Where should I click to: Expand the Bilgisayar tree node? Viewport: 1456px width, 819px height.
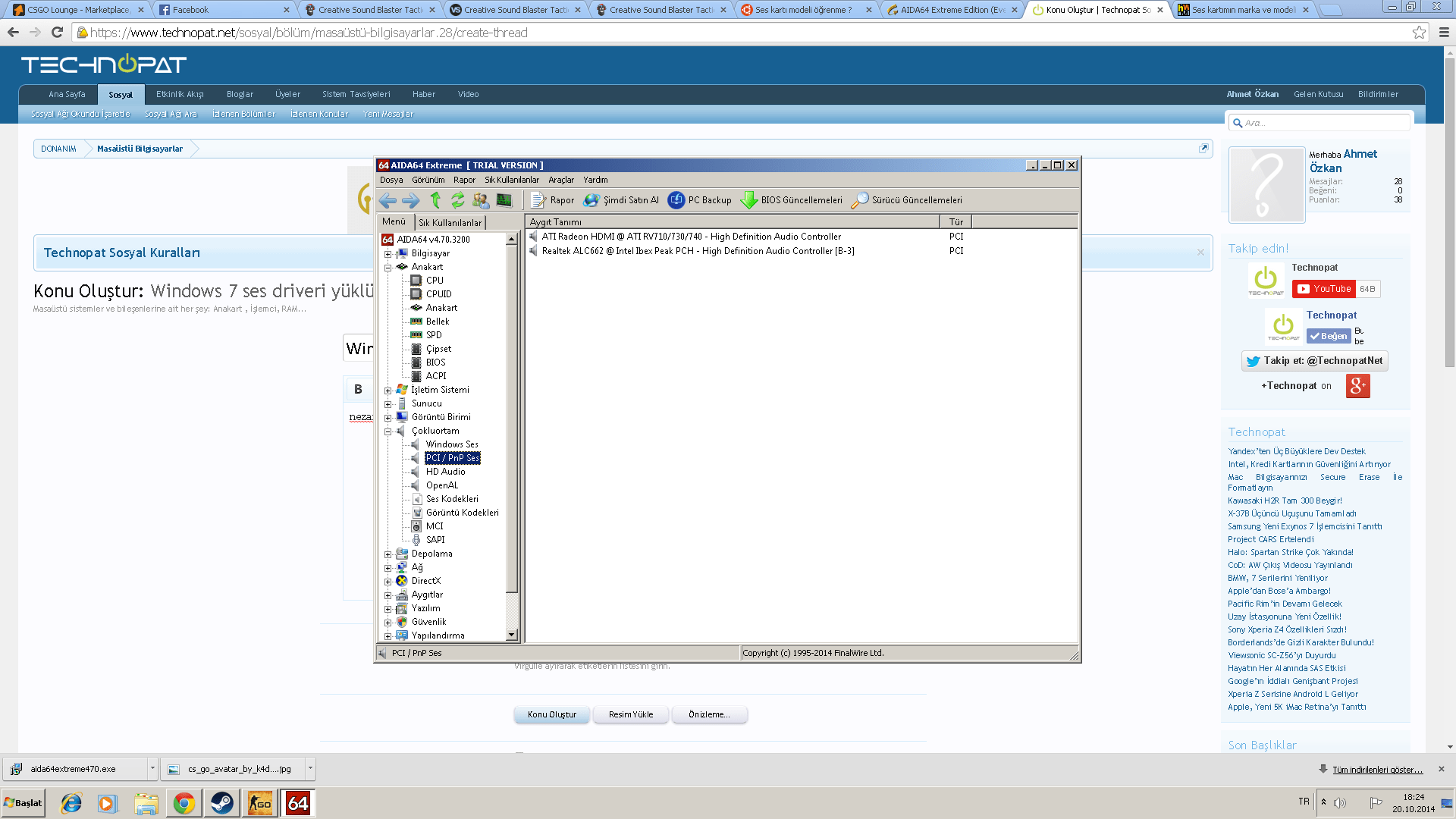point(388,254)
